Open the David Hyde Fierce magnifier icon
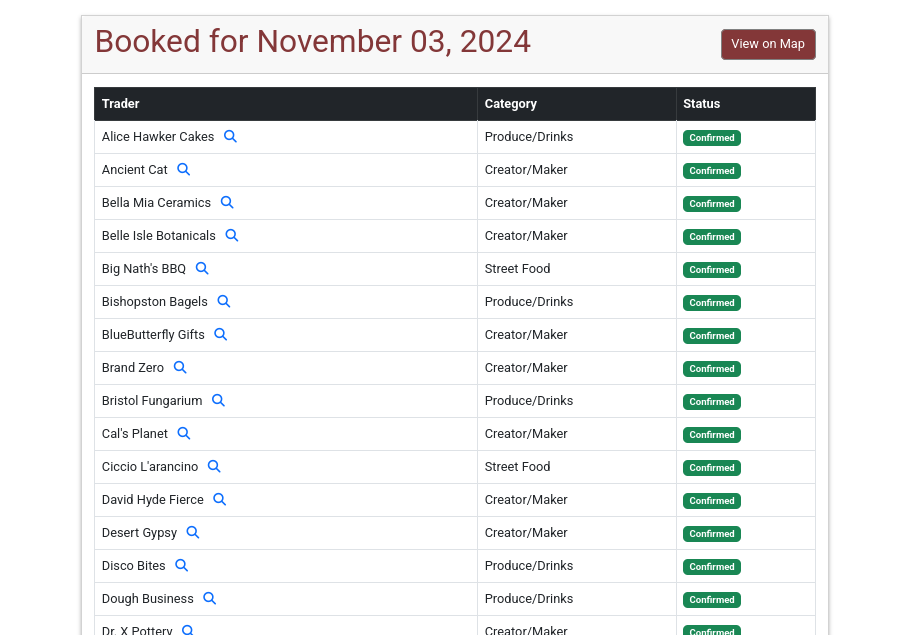Viewport: 901px width, 635px height. tap(220, 499)
